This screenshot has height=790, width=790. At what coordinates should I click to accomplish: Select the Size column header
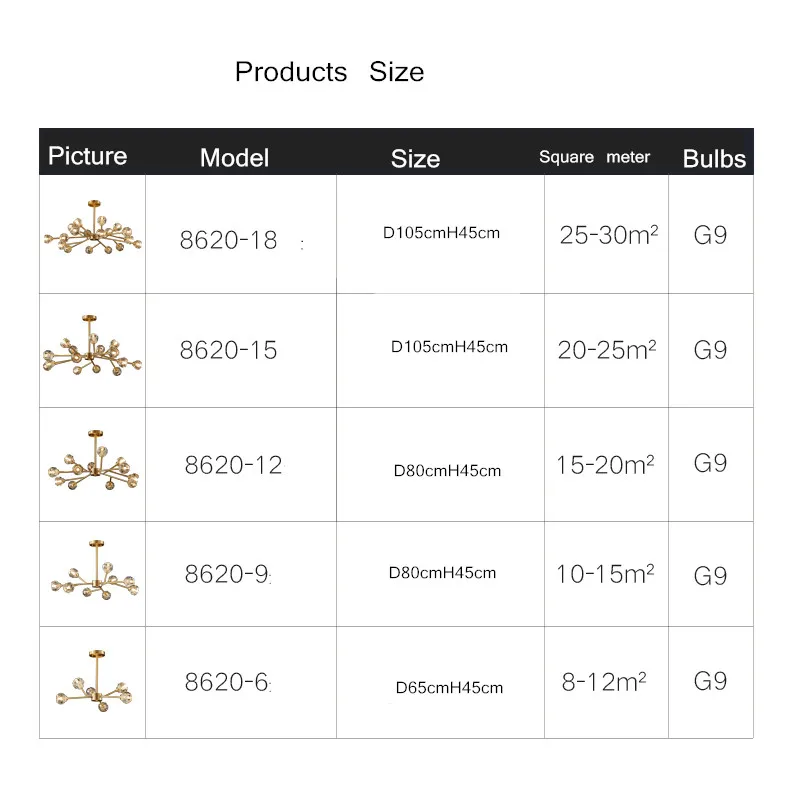[415, 159]
